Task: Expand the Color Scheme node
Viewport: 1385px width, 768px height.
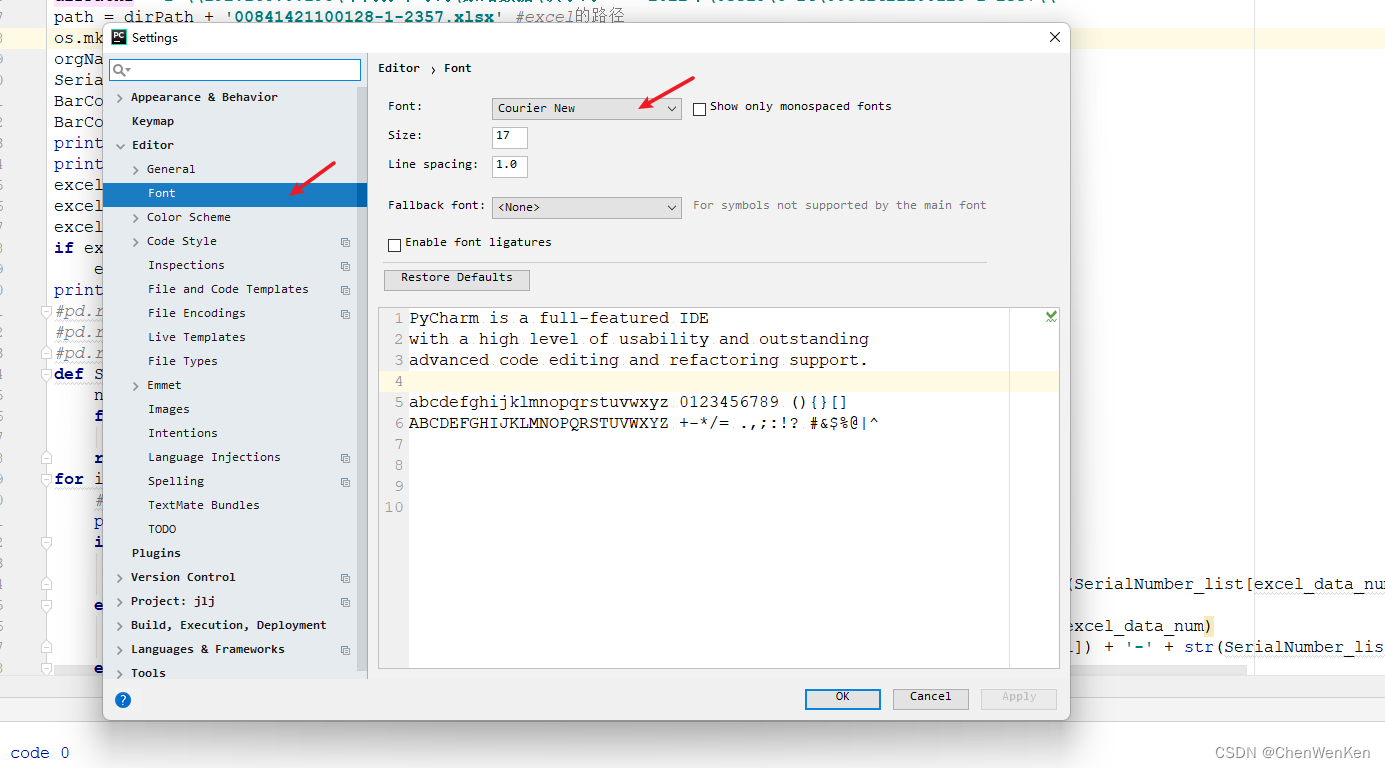Action: tap(136, 218)
